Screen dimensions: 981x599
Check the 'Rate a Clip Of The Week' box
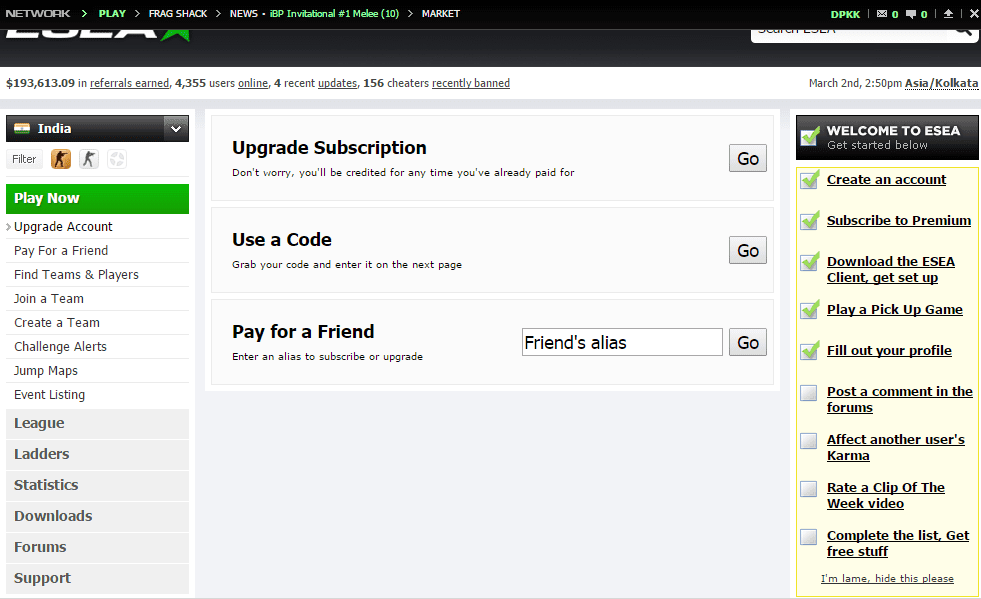click(x=809, y=489)
